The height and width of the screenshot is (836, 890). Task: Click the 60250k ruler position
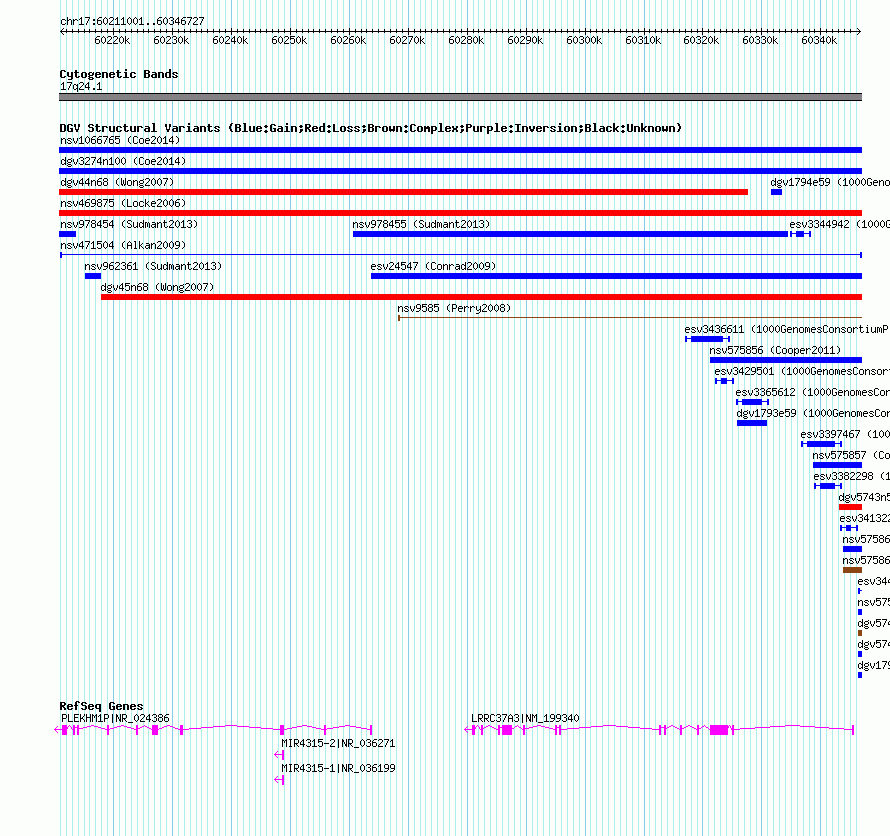[289, 40]
